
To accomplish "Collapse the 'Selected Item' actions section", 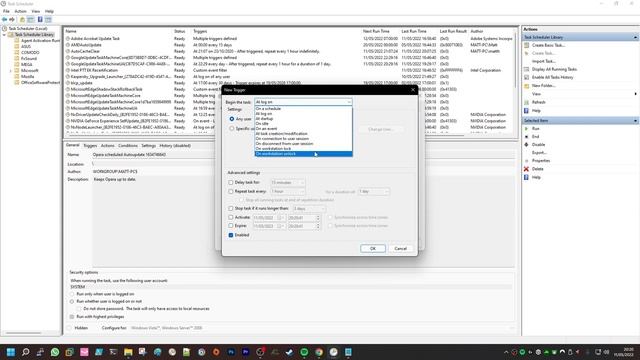I will click(635, 121).
